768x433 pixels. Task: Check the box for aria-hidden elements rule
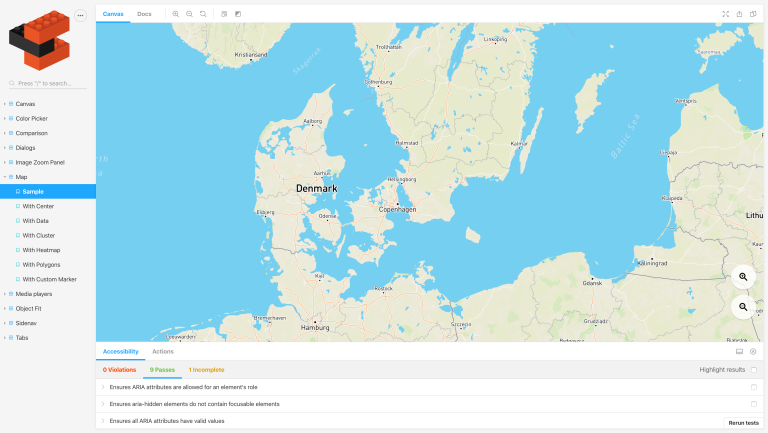[754, 404]
